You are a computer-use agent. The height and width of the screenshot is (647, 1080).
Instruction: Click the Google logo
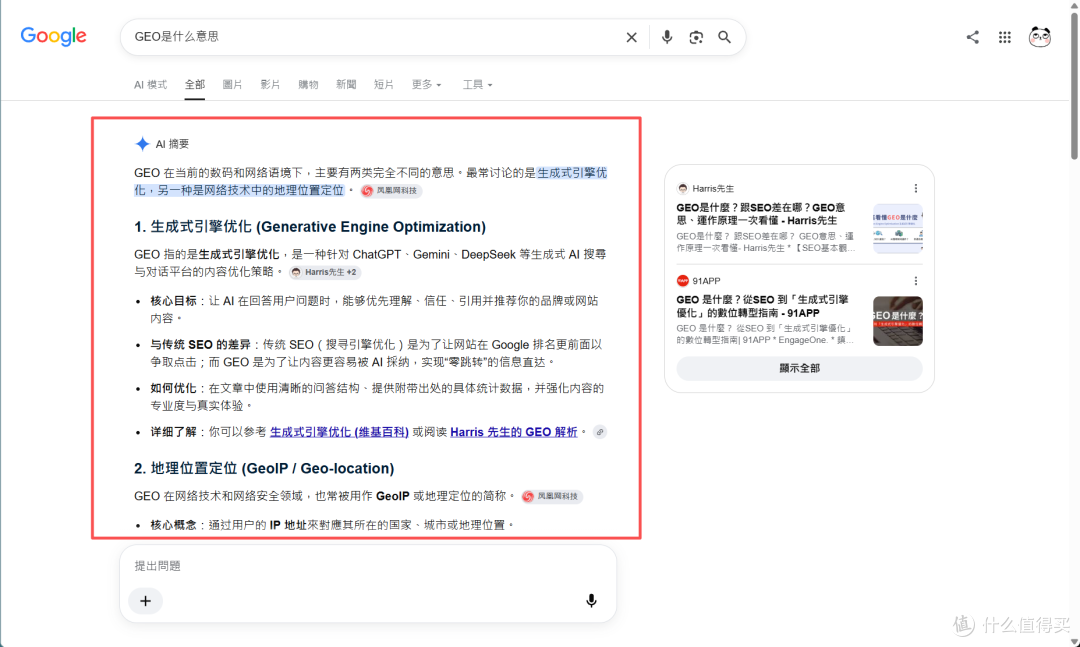coord(54,37)
